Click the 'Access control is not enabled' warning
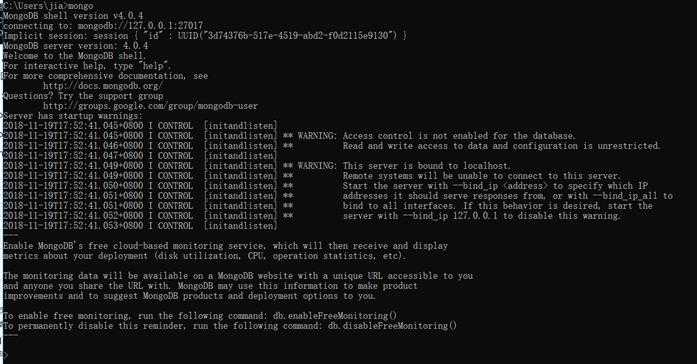This screenshot has width=697, height=364. pyautogui.click(x=459, y=136)
